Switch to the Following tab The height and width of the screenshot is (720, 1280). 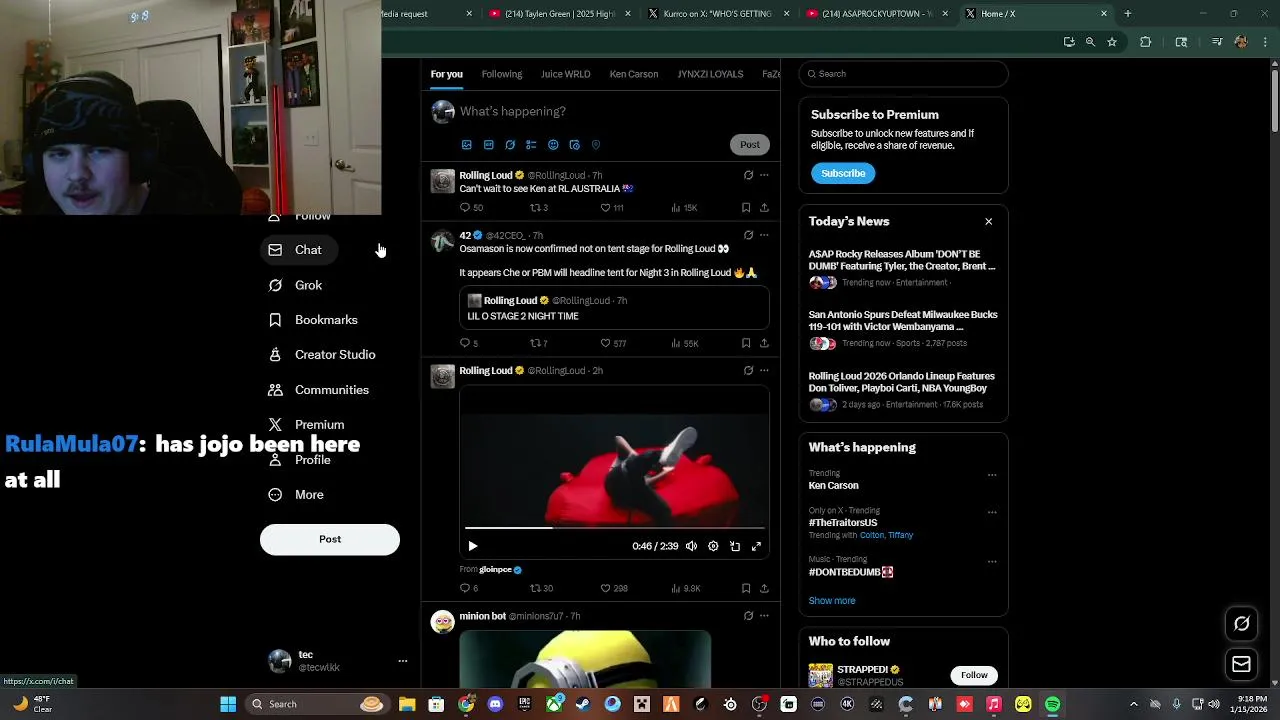(502, 74)
